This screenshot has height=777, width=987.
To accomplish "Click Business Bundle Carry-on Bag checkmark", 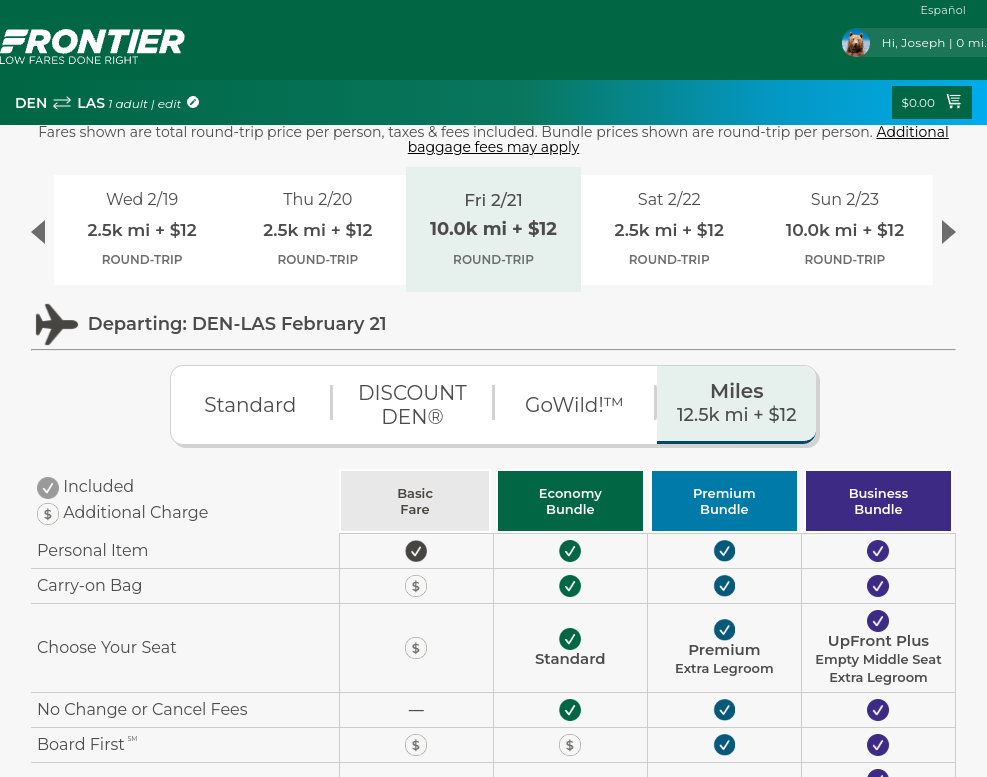I will [x=877, y=586].
